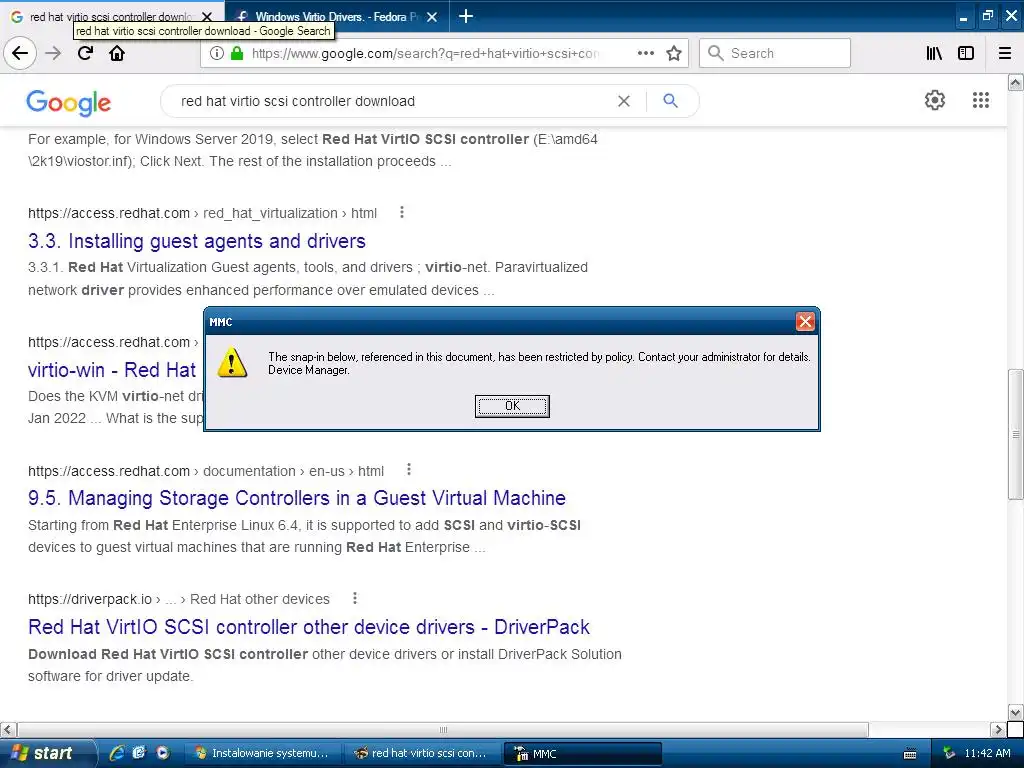The image size is (1024, 768).
Task: Click the Firefox address bar URL
Action: tap(424, 54)
